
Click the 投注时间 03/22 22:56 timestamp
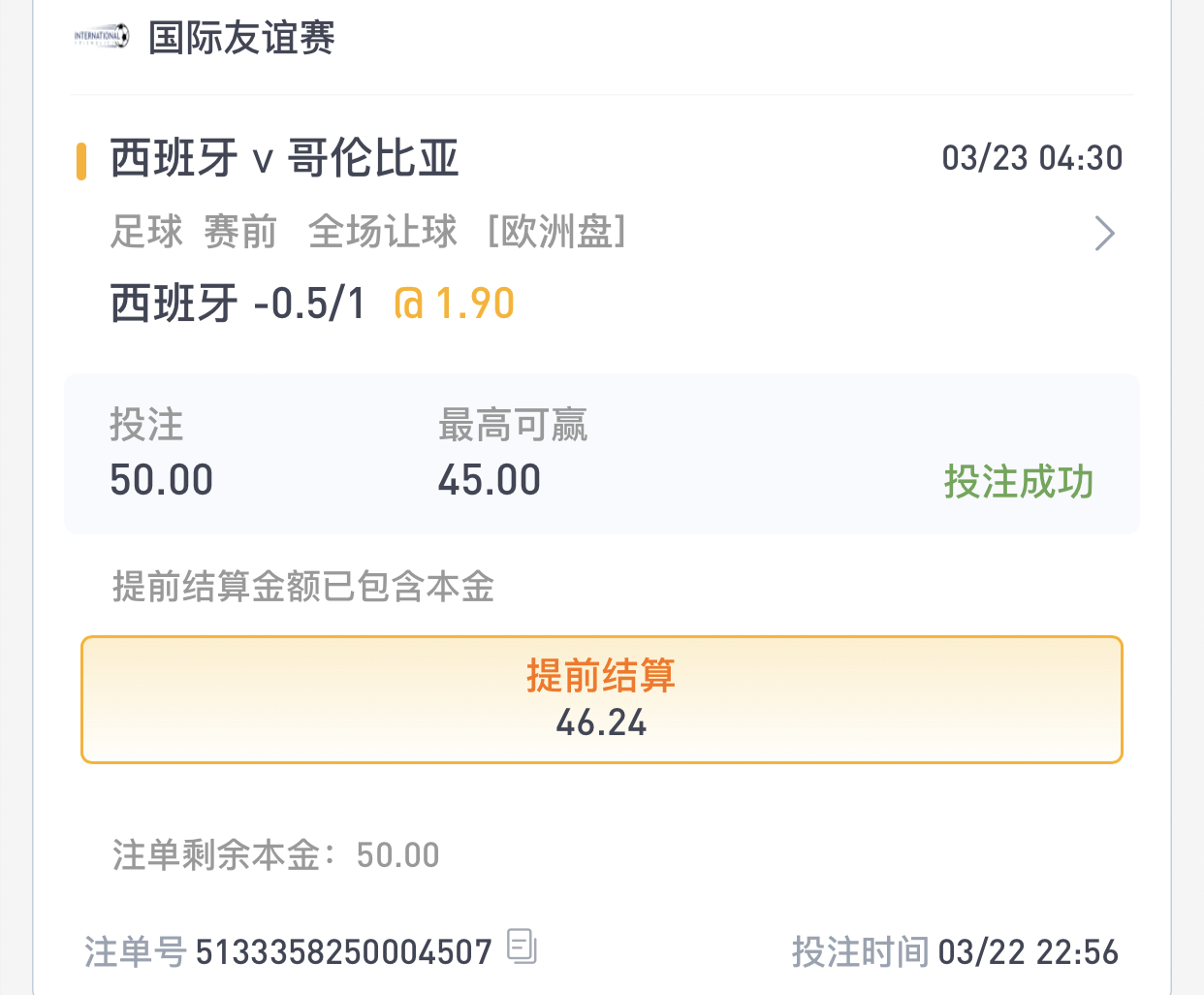[x=955, y=952]
